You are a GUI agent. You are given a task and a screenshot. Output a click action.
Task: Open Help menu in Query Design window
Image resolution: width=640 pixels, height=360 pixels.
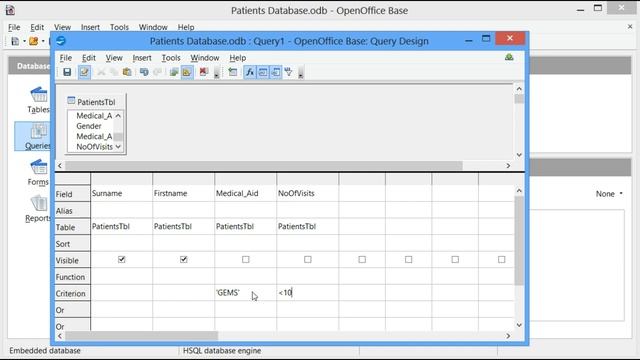pos(237,58)
